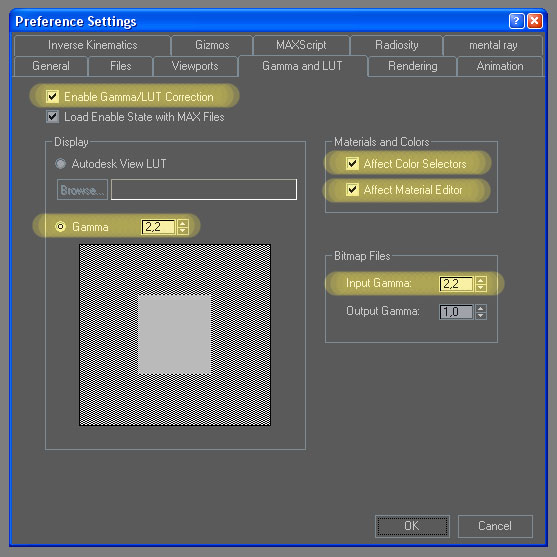The width and height of the screenshot is (557, 557).
Task: Select the Autodesk View LUT radio button
Action: pos(60,164)
